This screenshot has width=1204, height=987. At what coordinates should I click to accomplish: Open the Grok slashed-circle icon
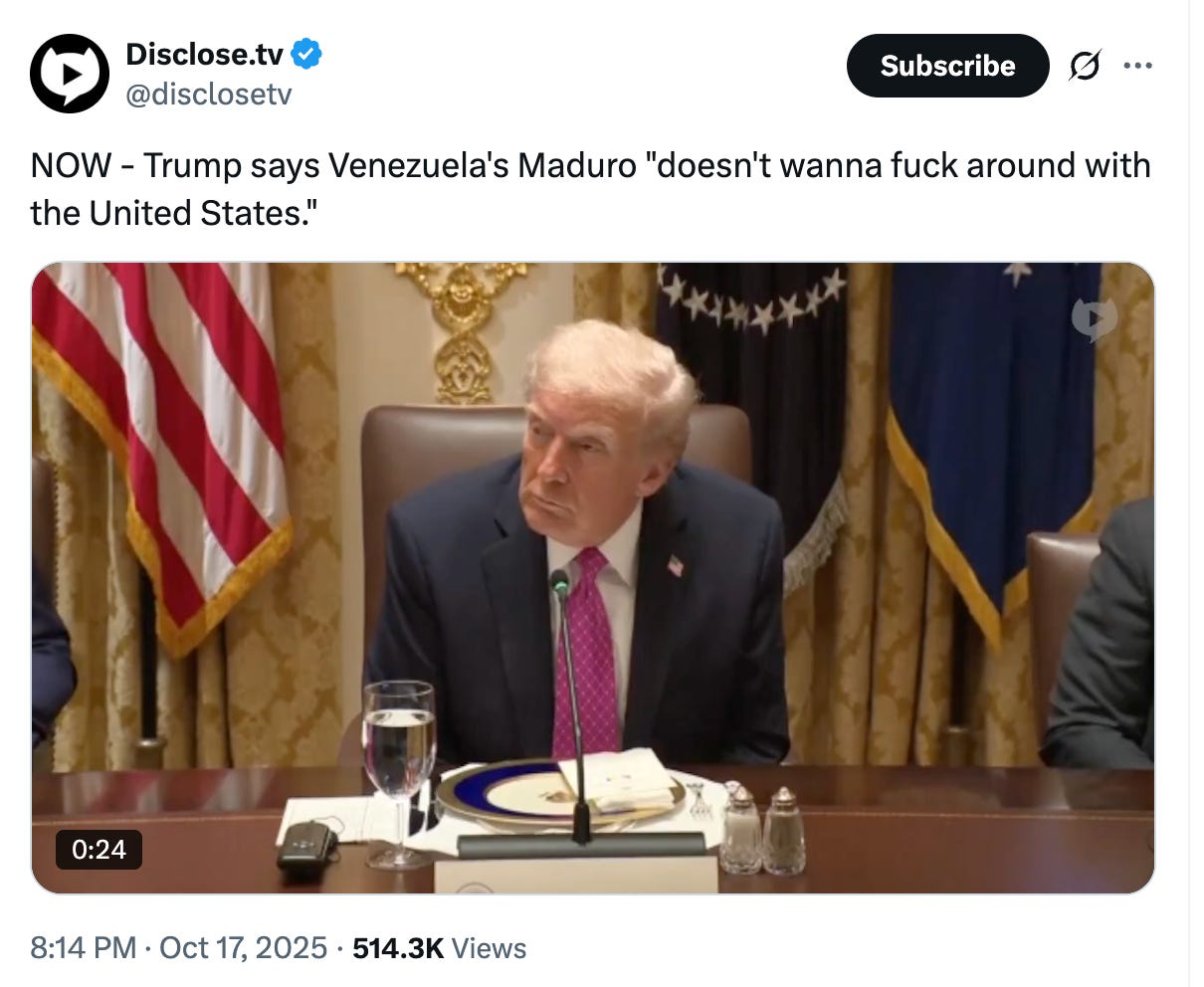pos(1085,66)
